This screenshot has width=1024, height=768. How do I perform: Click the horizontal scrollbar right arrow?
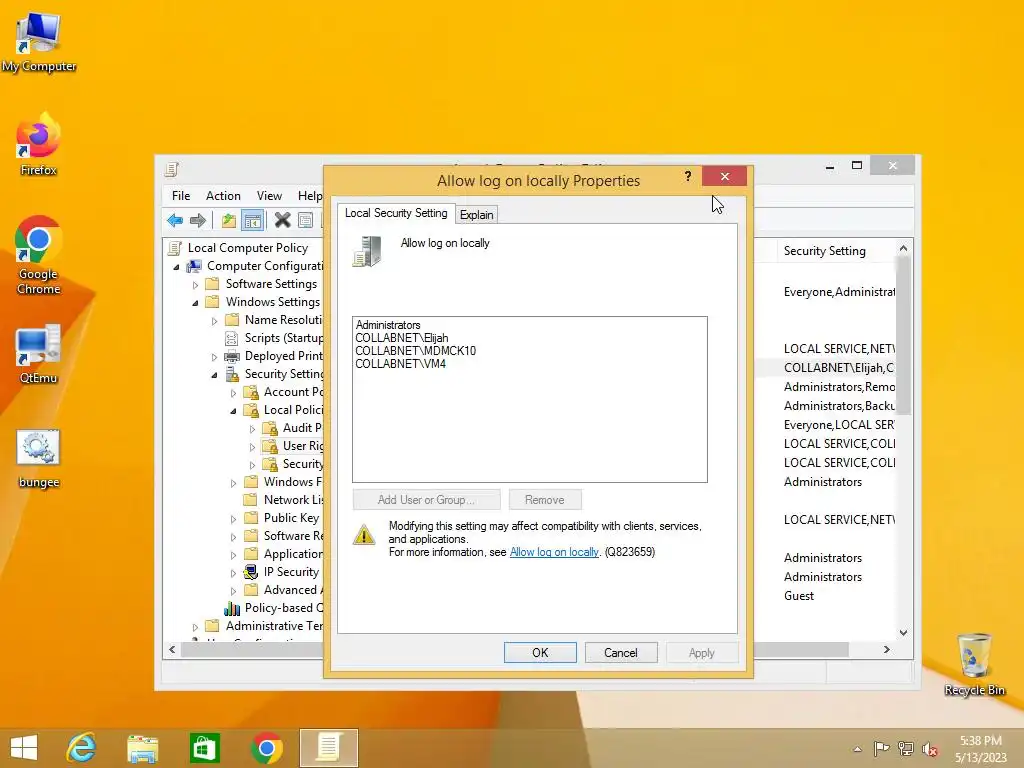tap(886, 650)
